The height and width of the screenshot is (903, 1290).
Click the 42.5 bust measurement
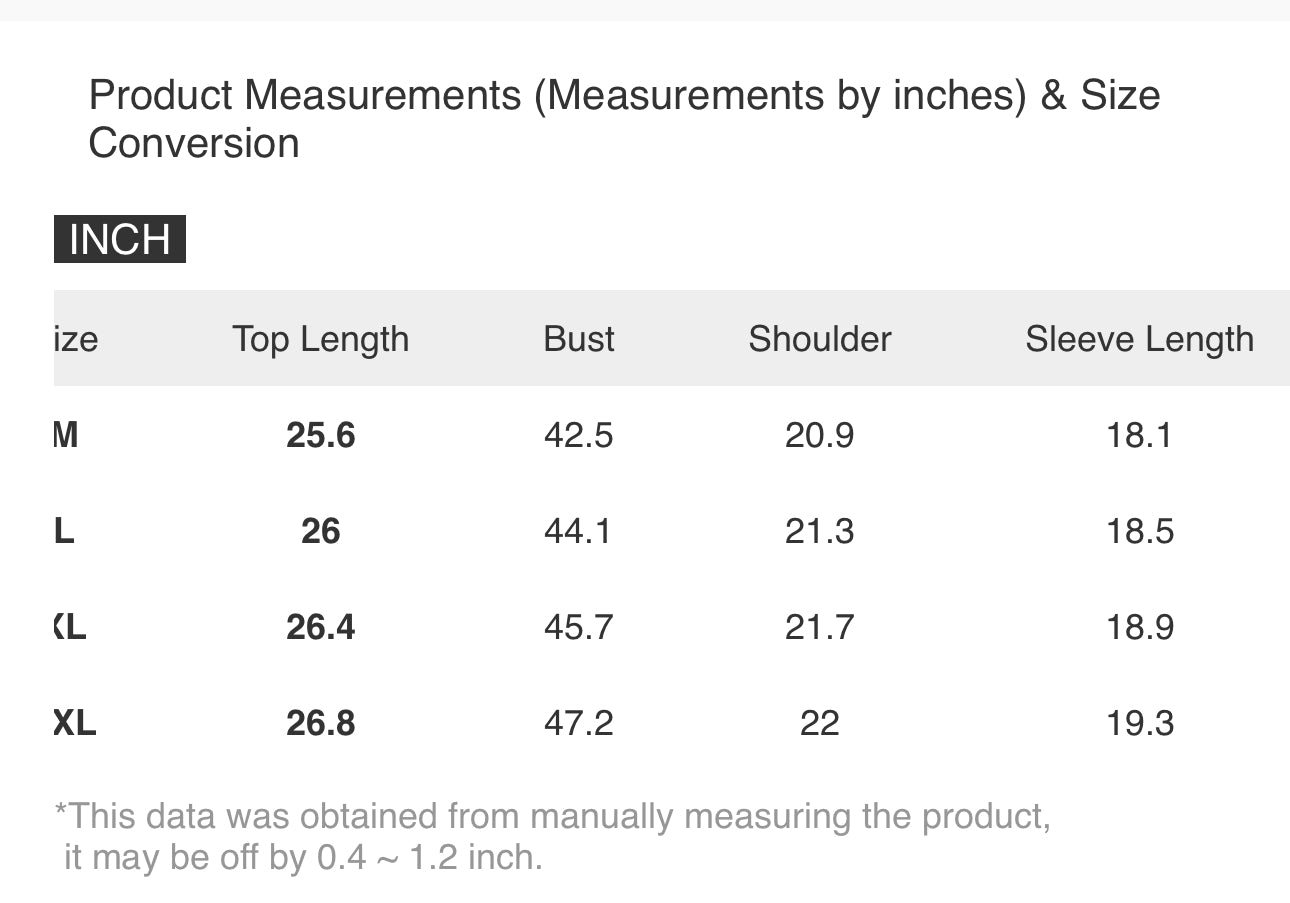point(578,435)
